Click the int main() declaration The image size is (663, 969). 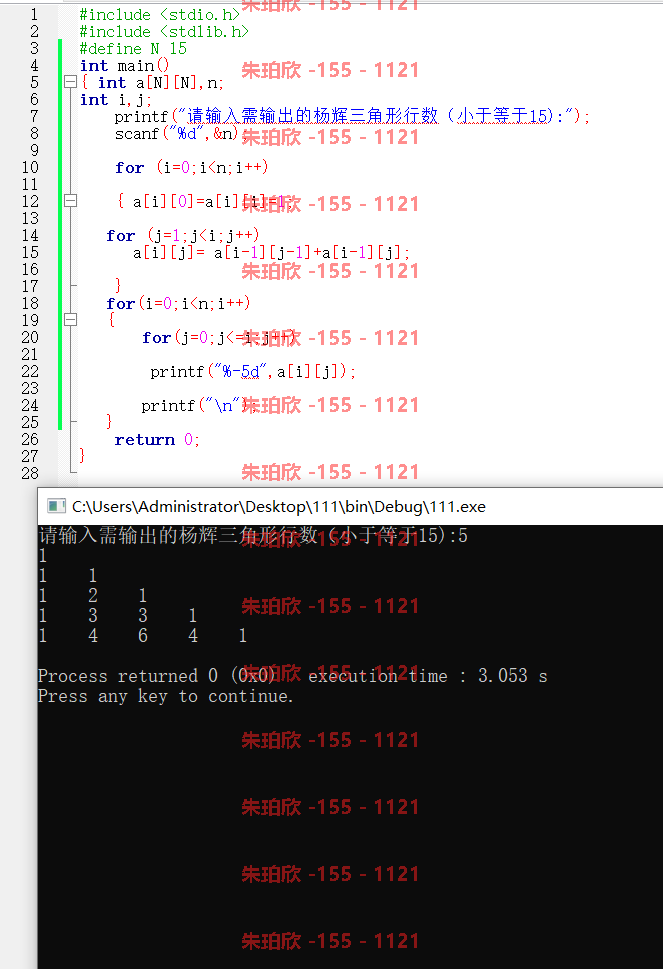[x=124, y=66]
